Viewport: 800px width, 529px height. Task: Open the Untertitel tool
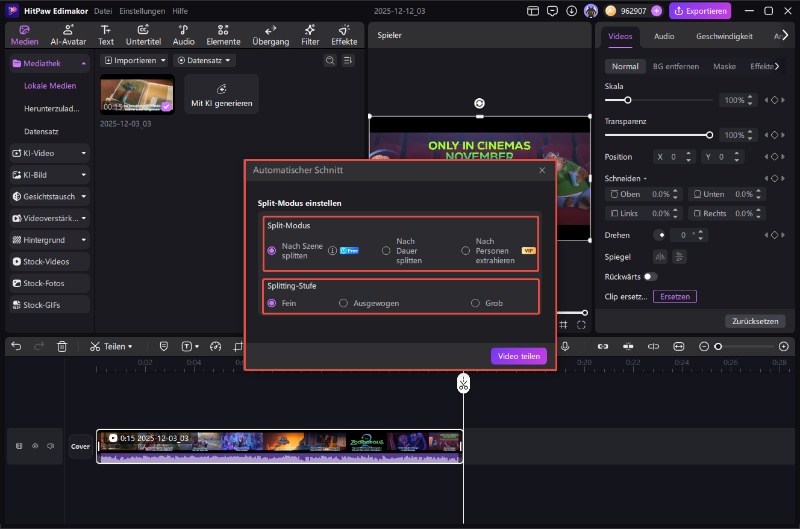143,35
